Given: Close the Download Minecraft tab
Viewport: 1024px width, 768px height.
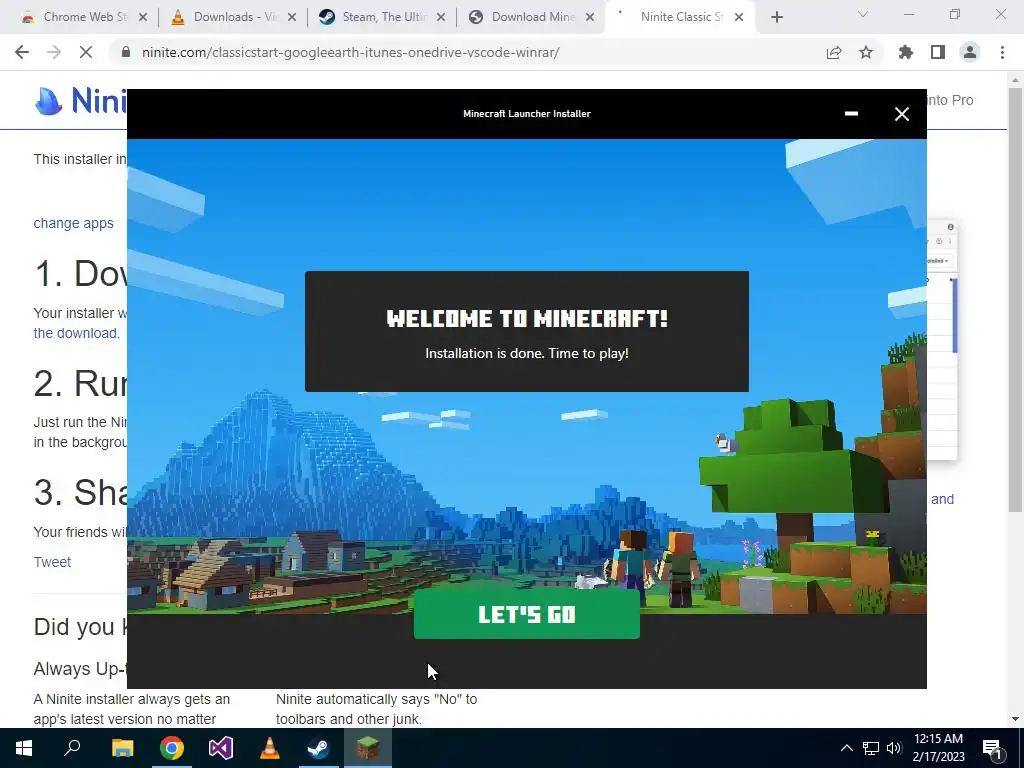Looking at the screenshot, I should [590, 18].
